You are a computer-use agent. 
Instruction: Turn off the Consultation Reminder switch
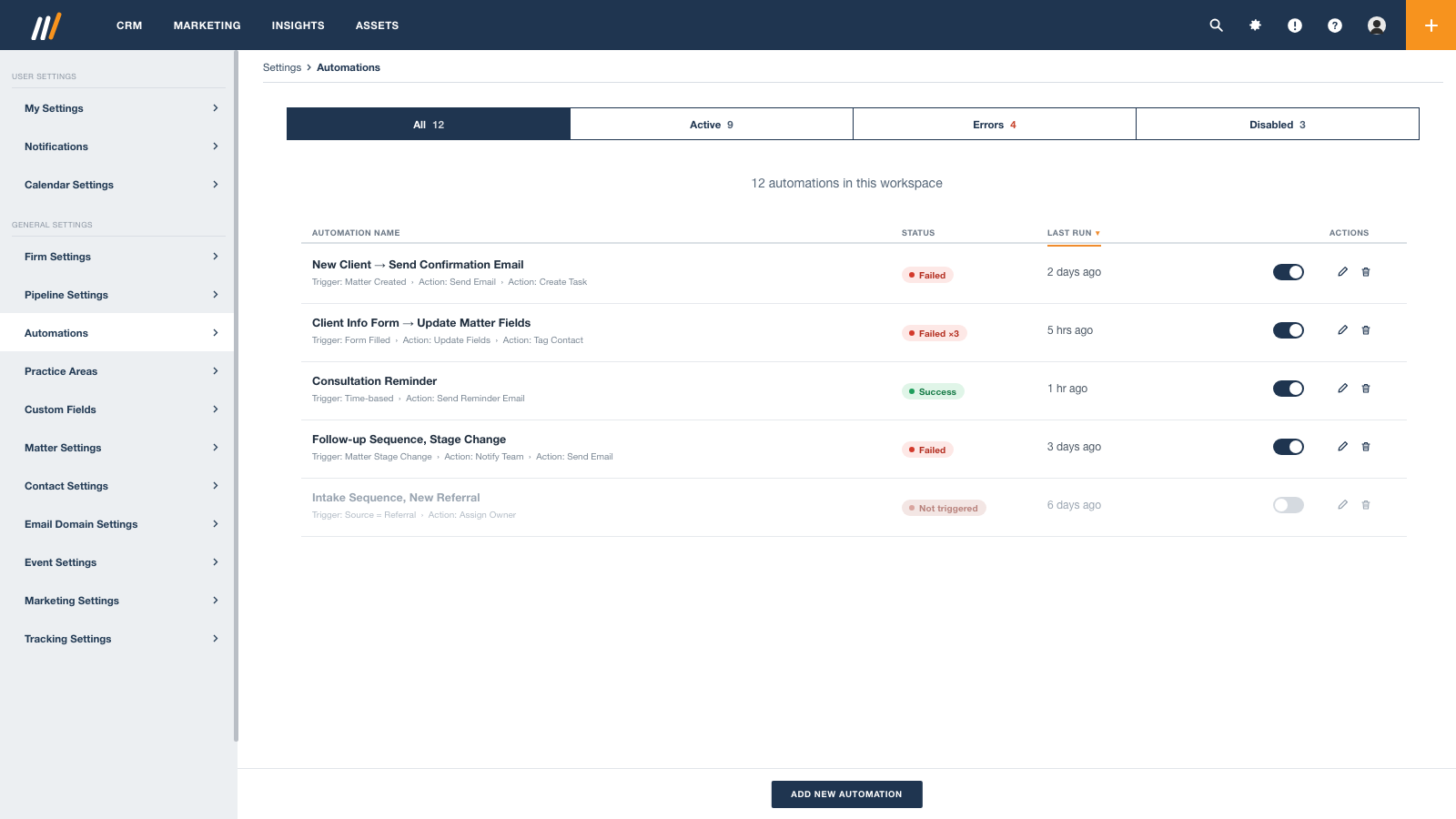tap(1289, 389)
